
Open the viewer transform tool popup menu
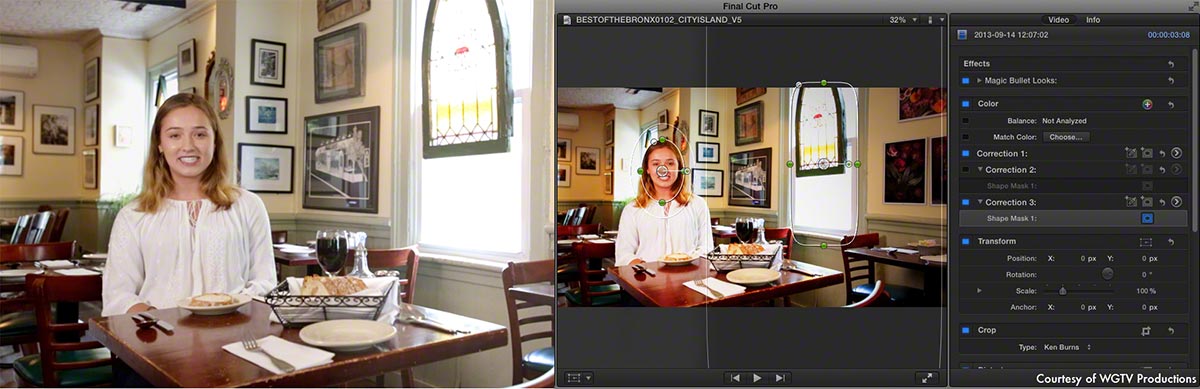580,378
